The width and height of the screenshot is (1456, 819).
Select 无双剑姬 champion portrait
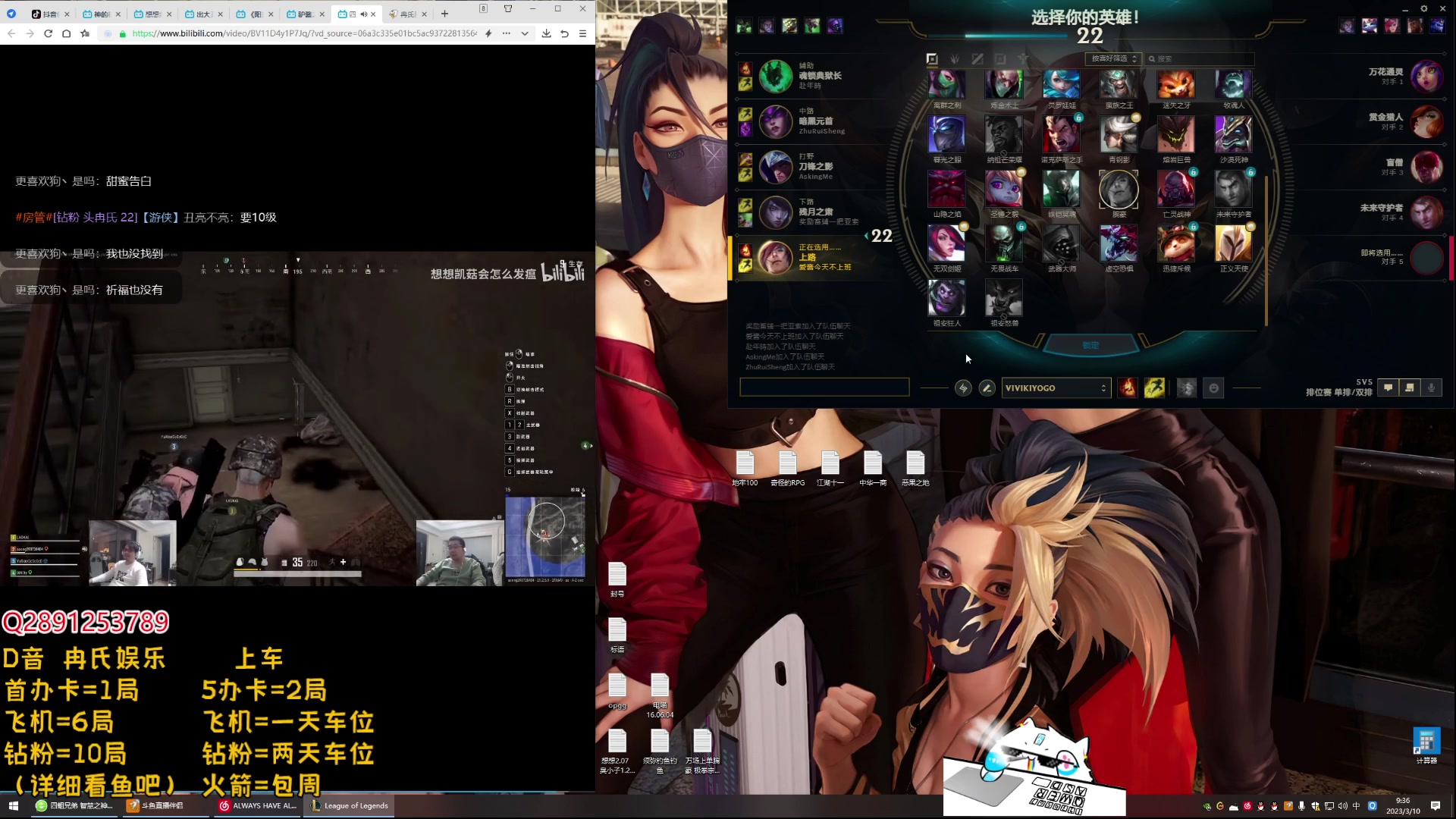point(946,243)
